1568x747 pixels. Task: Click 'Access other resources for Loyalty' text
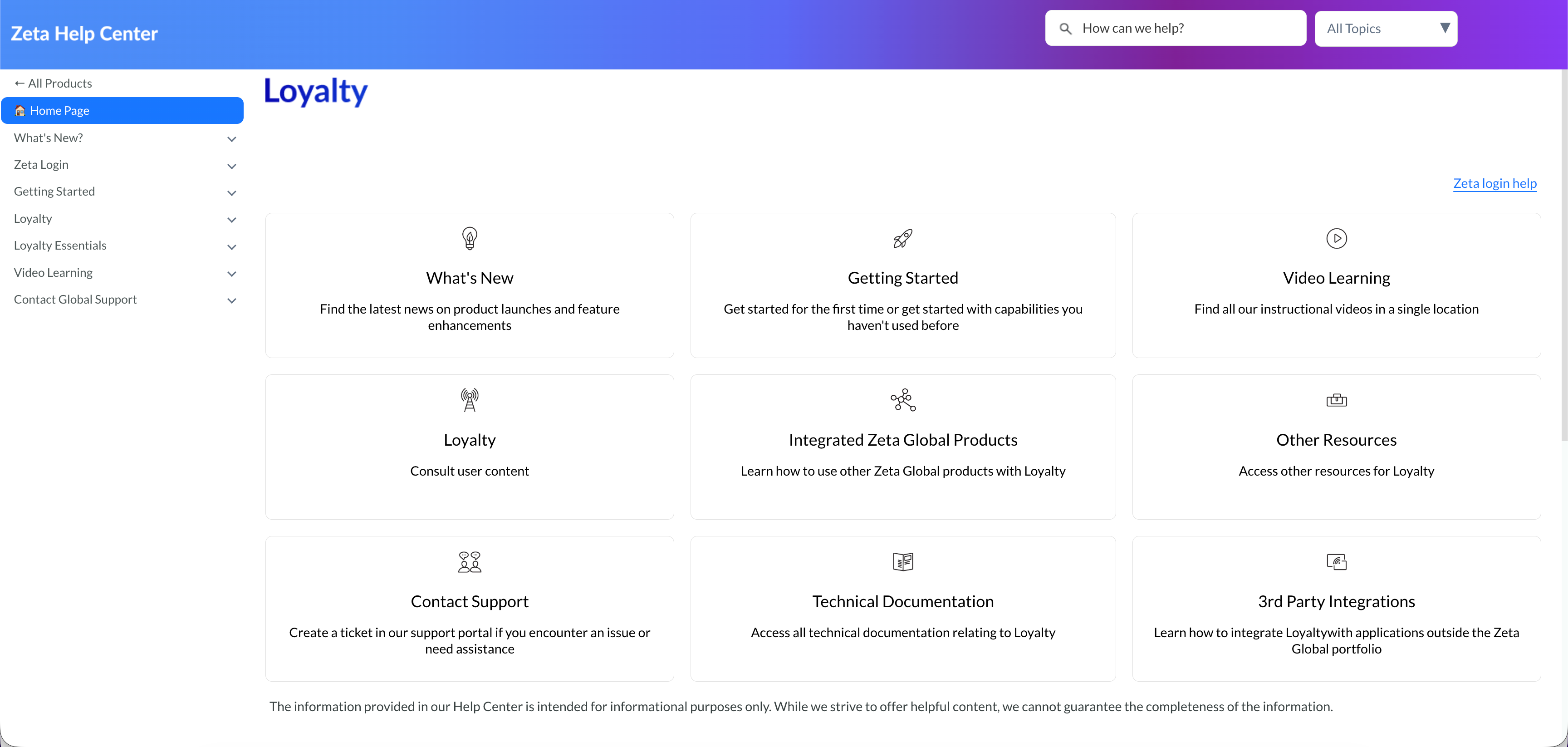(x=1336, y=471)
